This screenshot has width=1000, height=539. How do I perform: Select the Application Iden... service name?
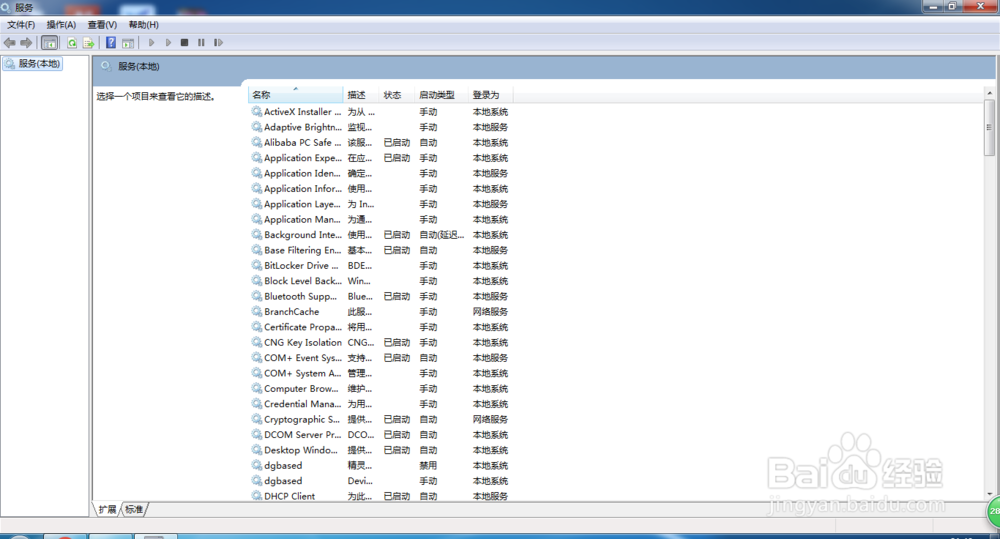coord(302,173)
